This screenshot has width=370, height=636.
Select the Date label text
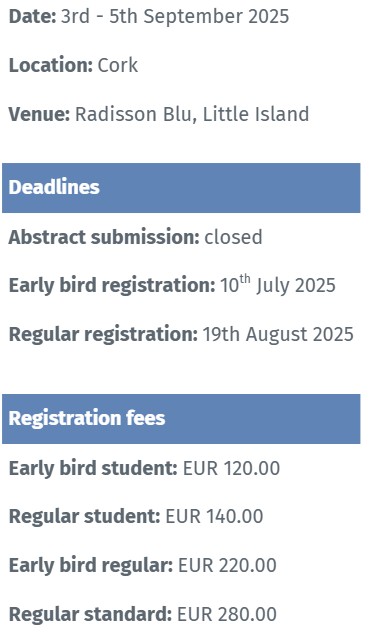pos(32,17)
